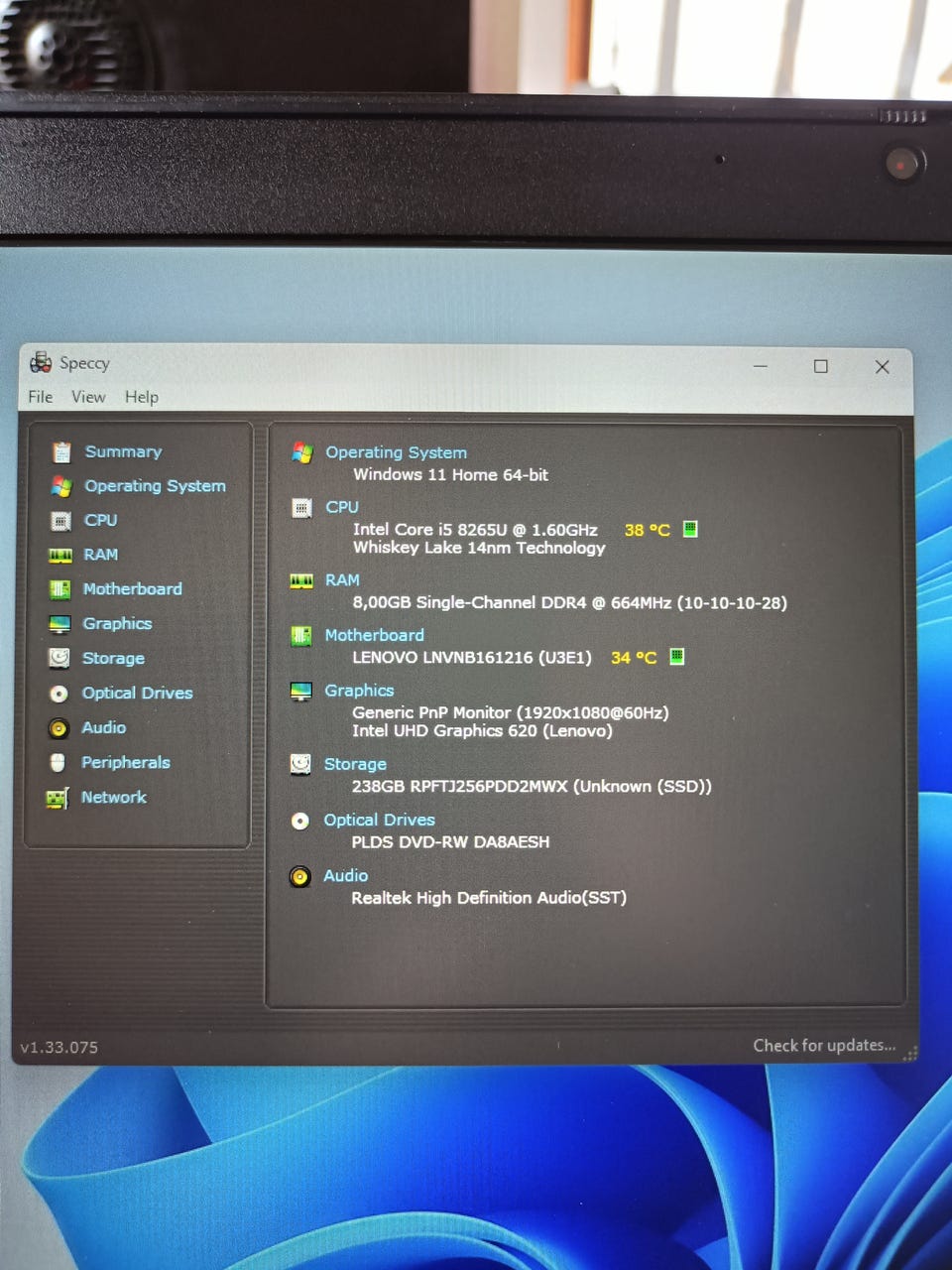Click the Graphics heading link in summary
Viewport: 952px width, 1270px height.
coord(359,691)
